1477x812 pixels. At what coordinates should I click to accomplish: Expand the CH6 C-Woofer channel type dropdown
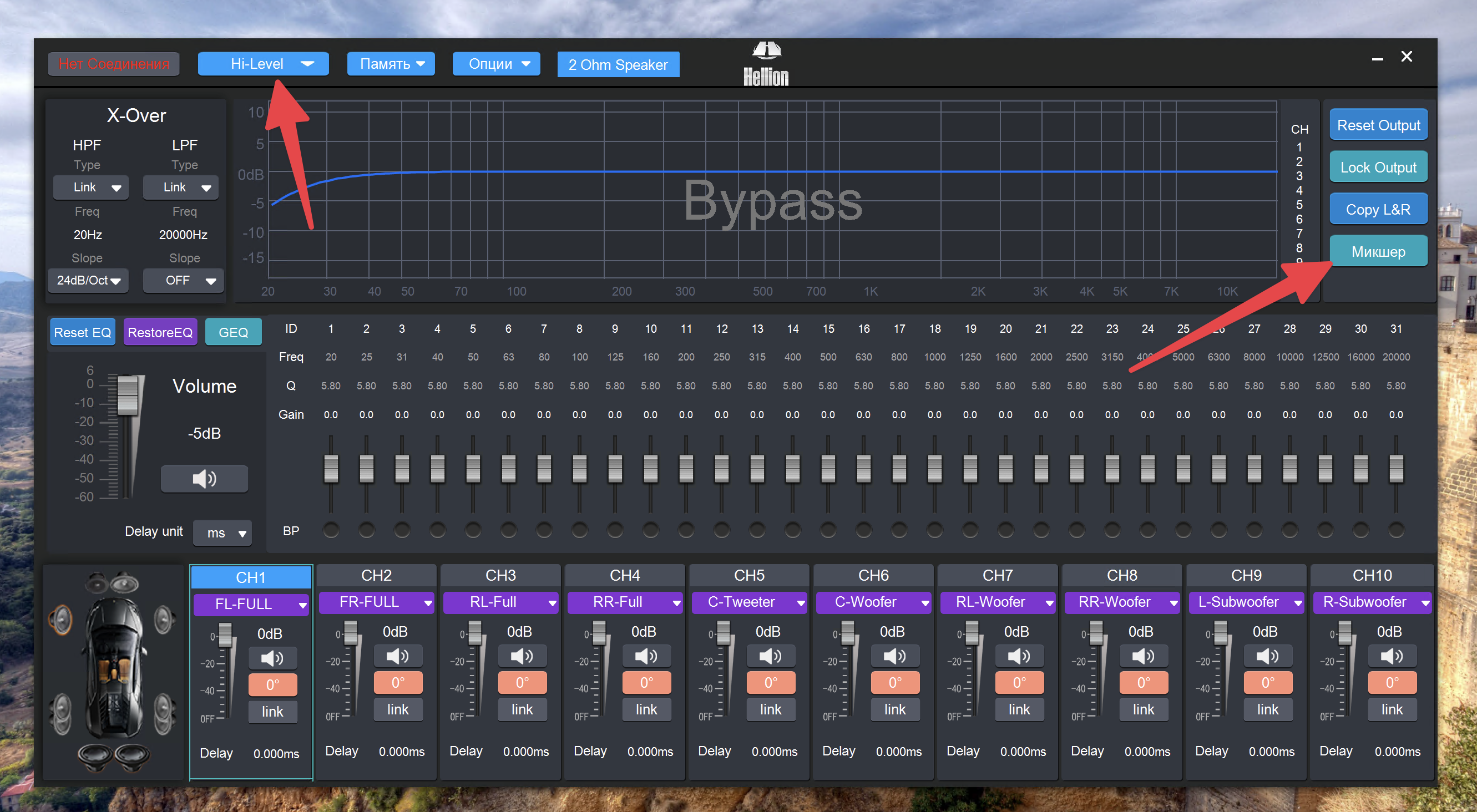[873, 602]
